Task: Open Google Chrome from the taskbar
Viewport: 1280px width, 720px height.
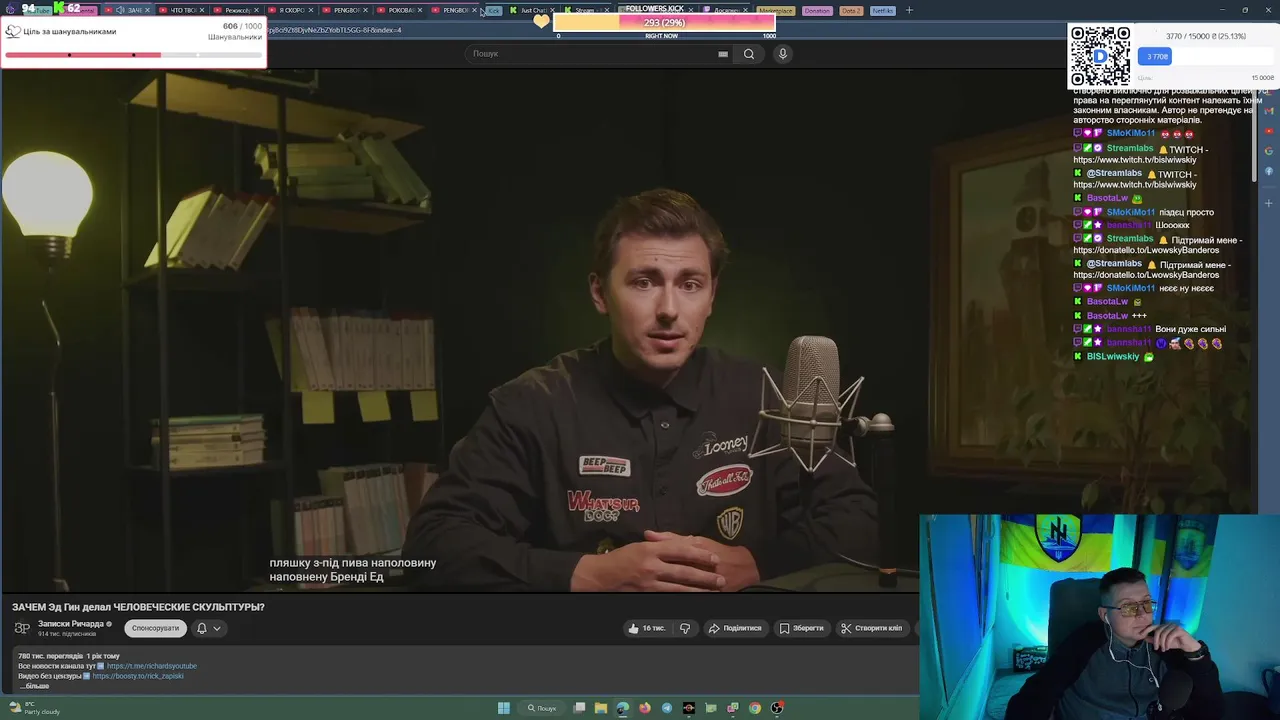Action: 755,708
